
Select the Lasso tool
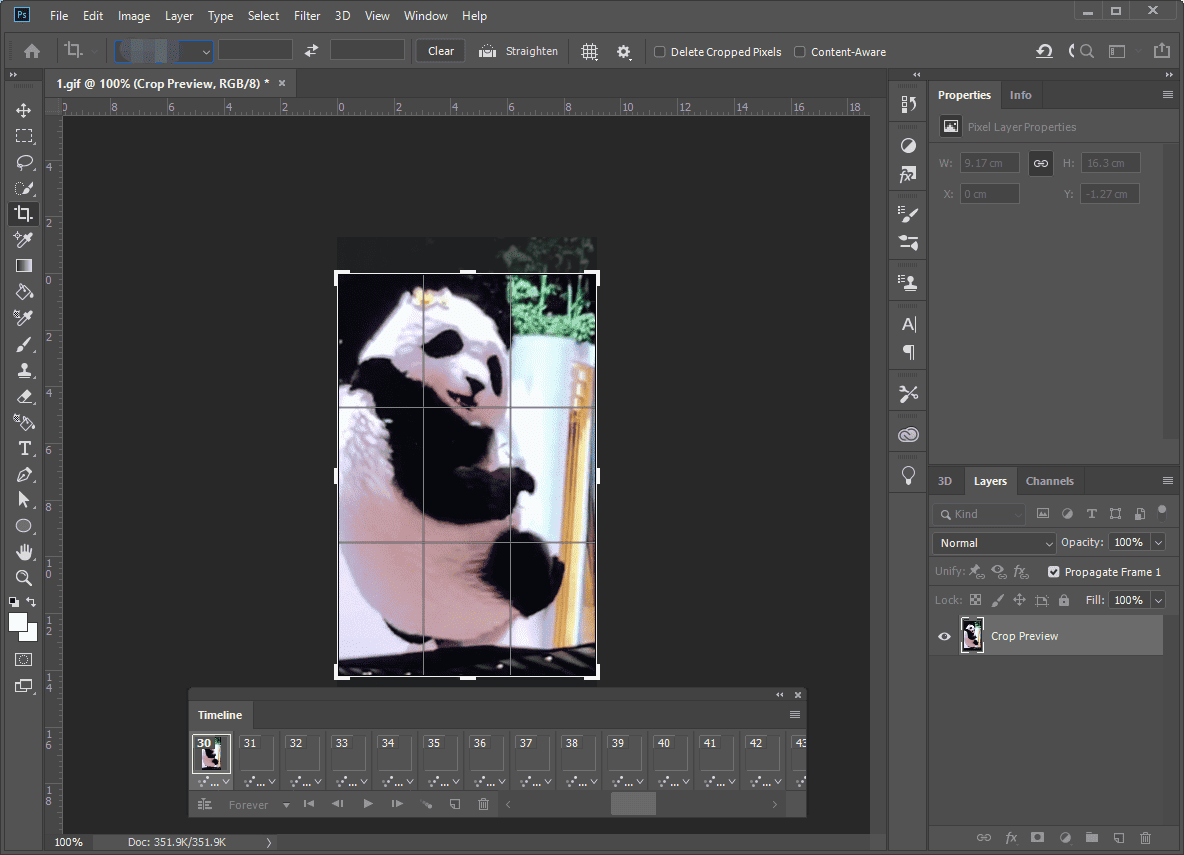[24, 162]
